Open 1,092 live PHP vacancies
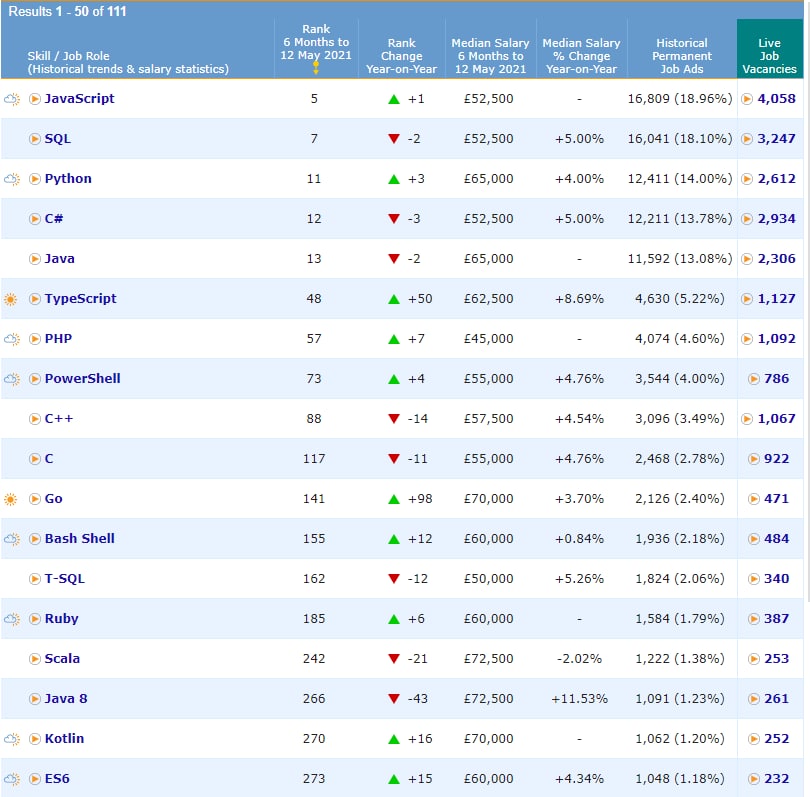 pyautogui.click(x=776, y=339)
